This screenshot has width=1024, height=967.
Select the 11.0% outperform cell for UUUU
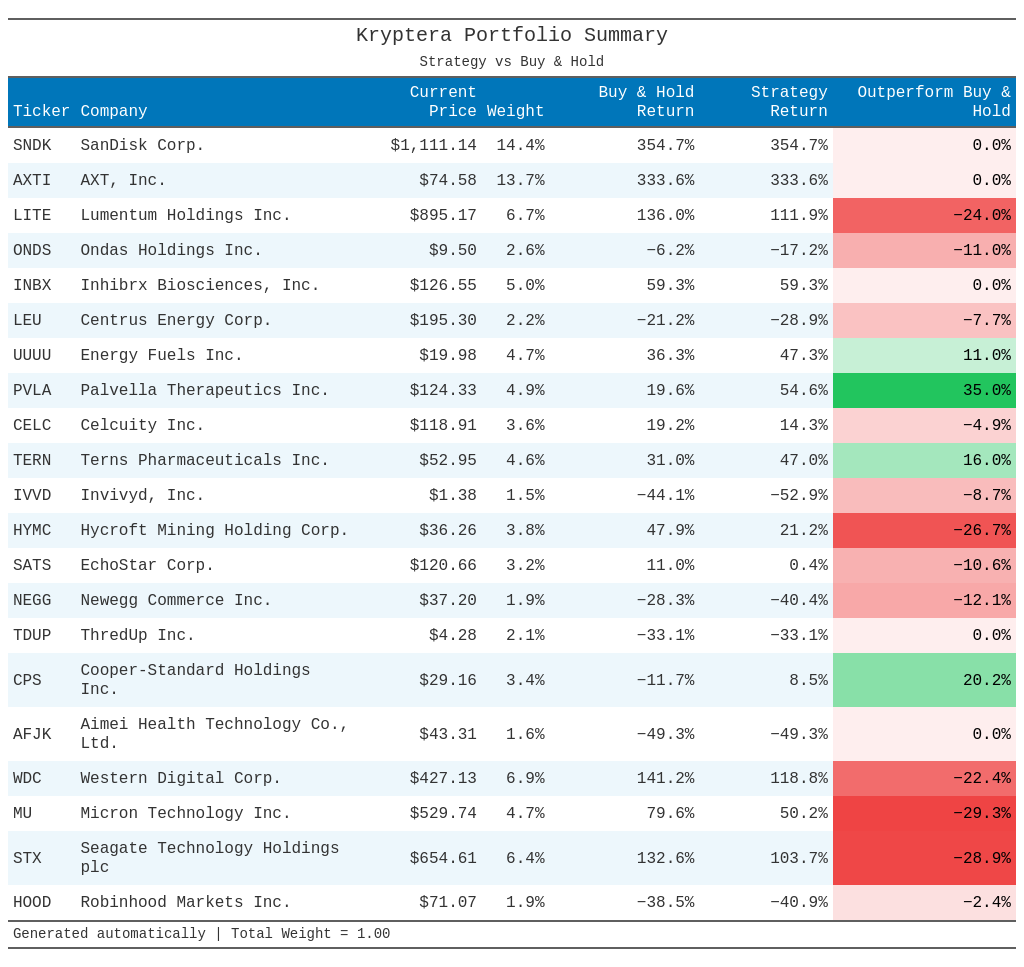(924, 355)
